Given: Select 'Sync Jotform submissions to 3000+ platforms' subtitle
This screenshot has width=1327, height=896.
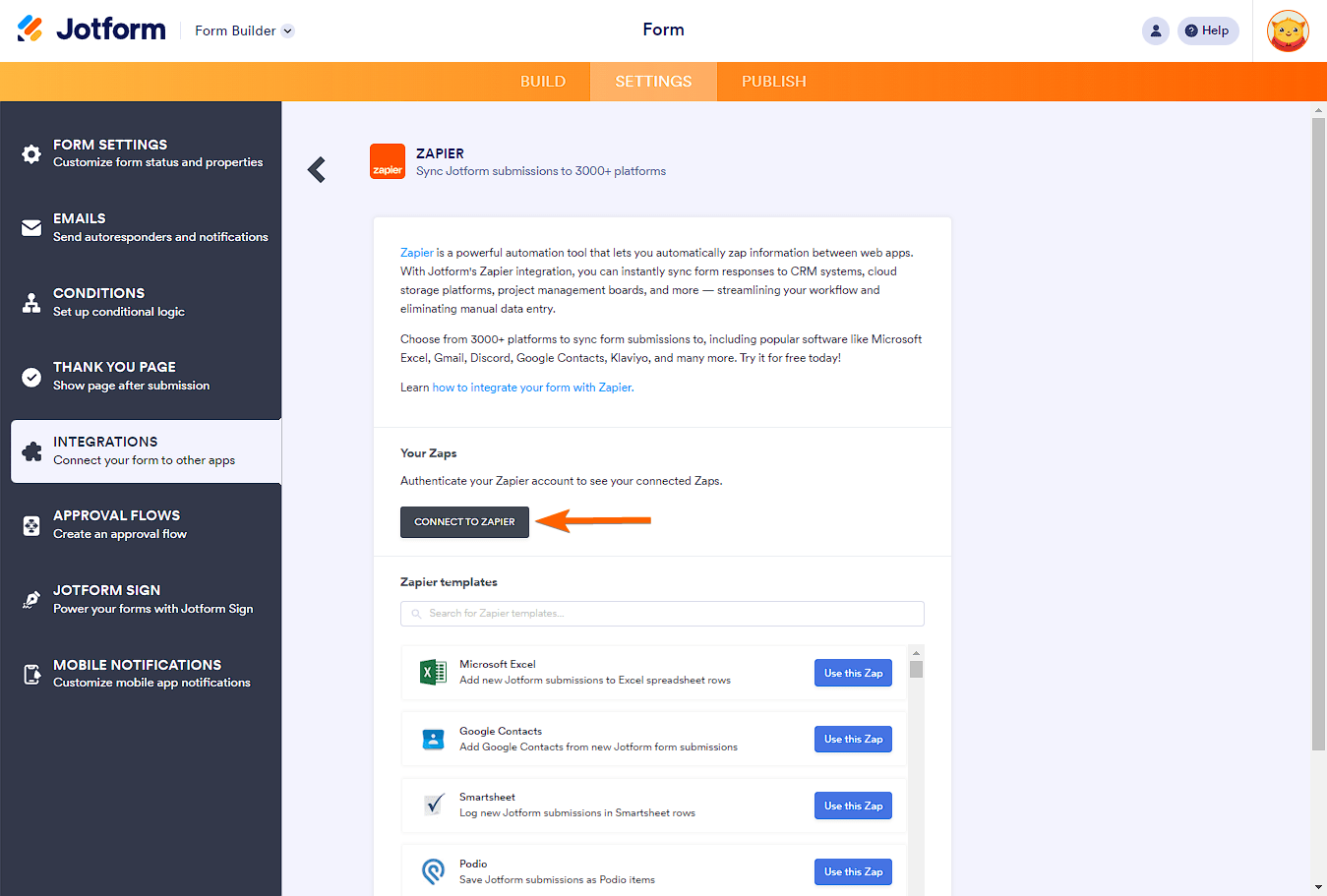Looking at the screenshot, I should pyautogui.click(x=541, y=171).
